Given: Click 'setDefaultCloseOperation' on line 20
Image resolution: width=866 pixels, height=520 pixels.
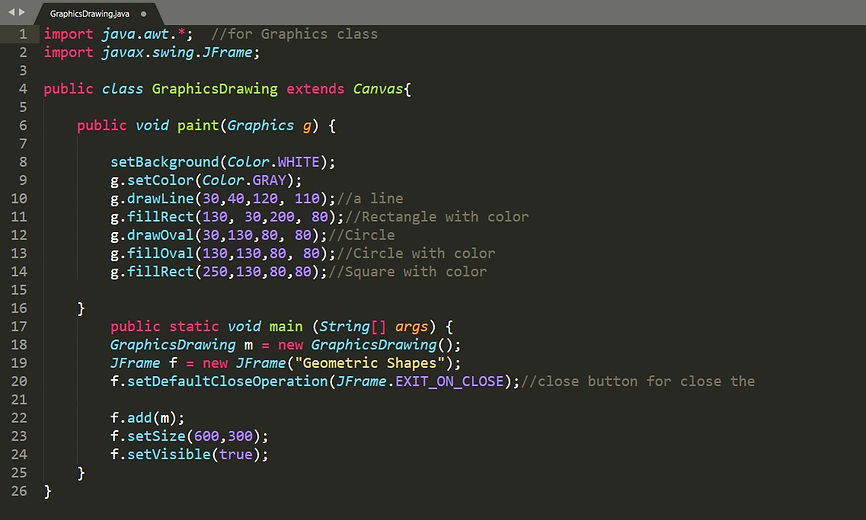Looking at the screenshot, I should click(228, 381).
